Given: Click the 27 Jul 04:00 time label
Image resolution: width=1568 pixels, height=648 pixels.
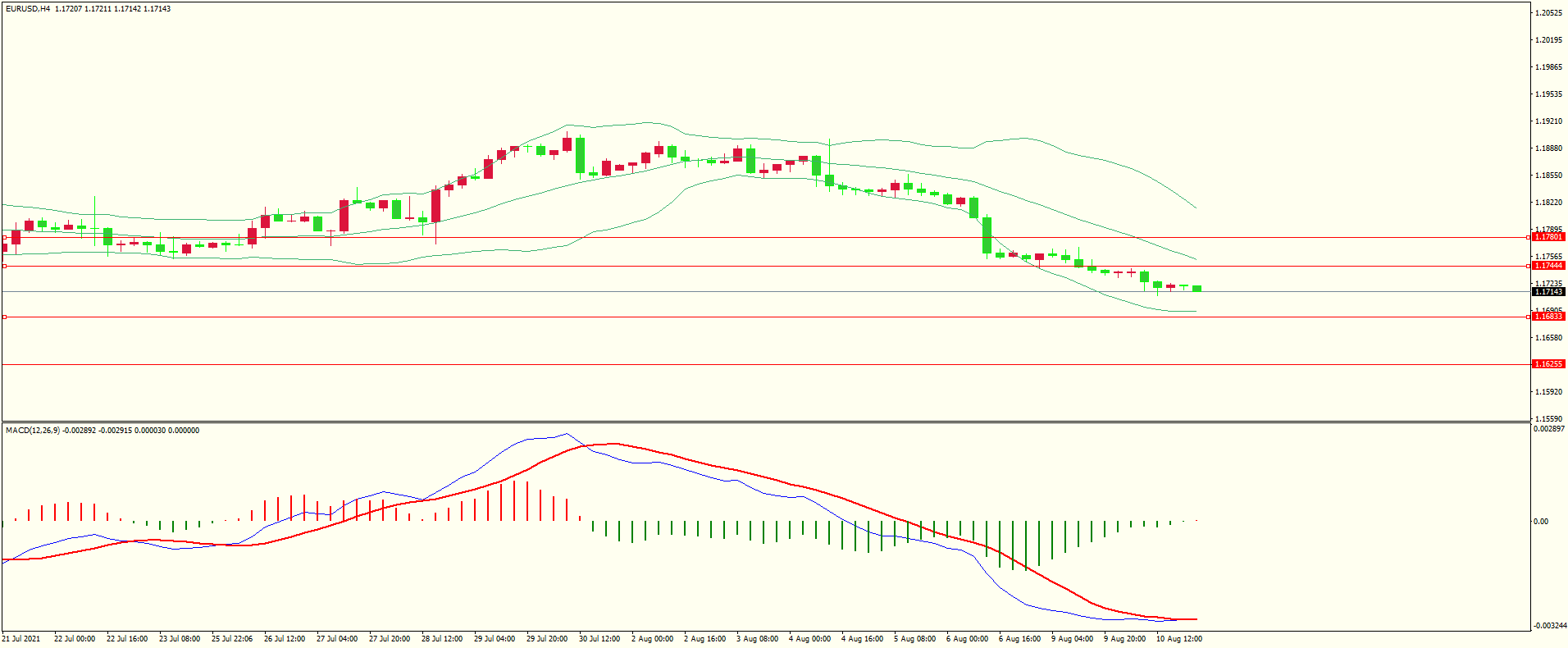Looking at the screenshot, I should pyautogui.click(x=337, y=639).
